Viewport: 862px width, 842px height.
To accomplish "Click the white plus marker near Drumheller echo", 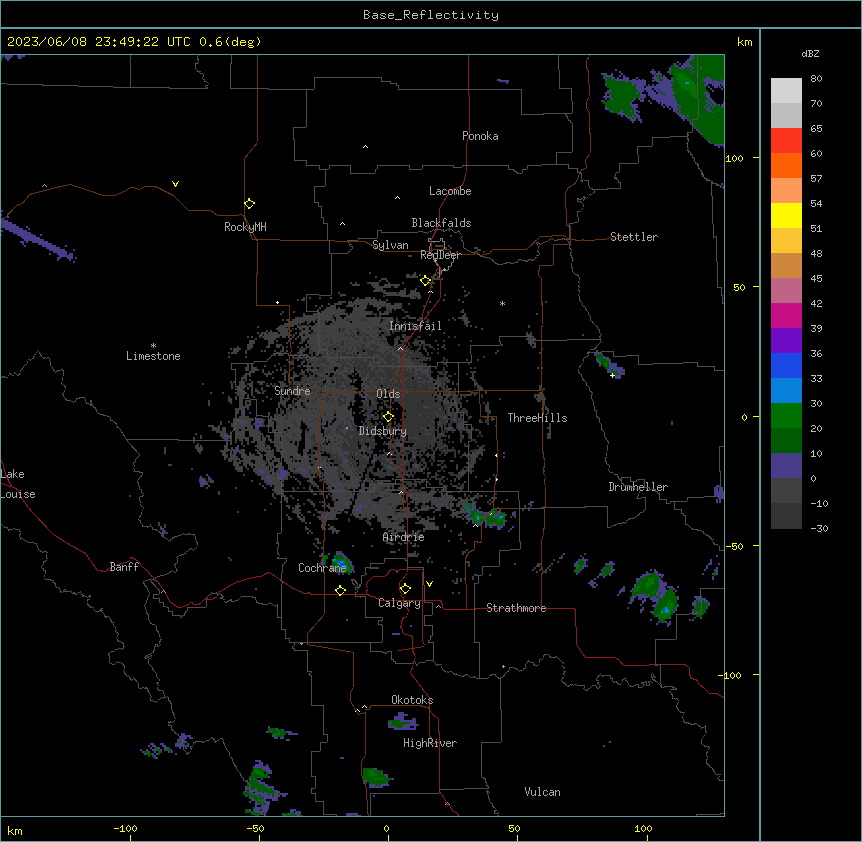I will 612,375.
